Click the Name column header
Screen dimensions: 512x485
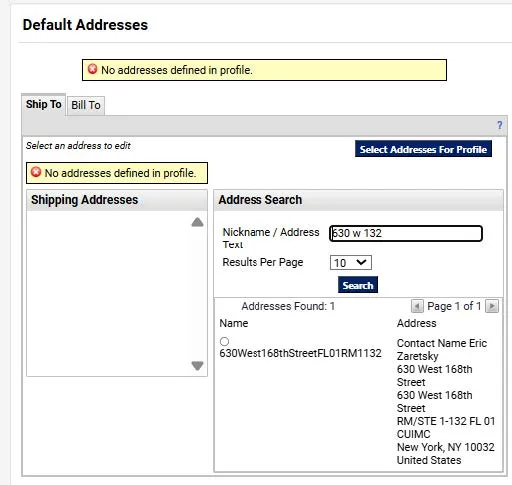(234, 323)
